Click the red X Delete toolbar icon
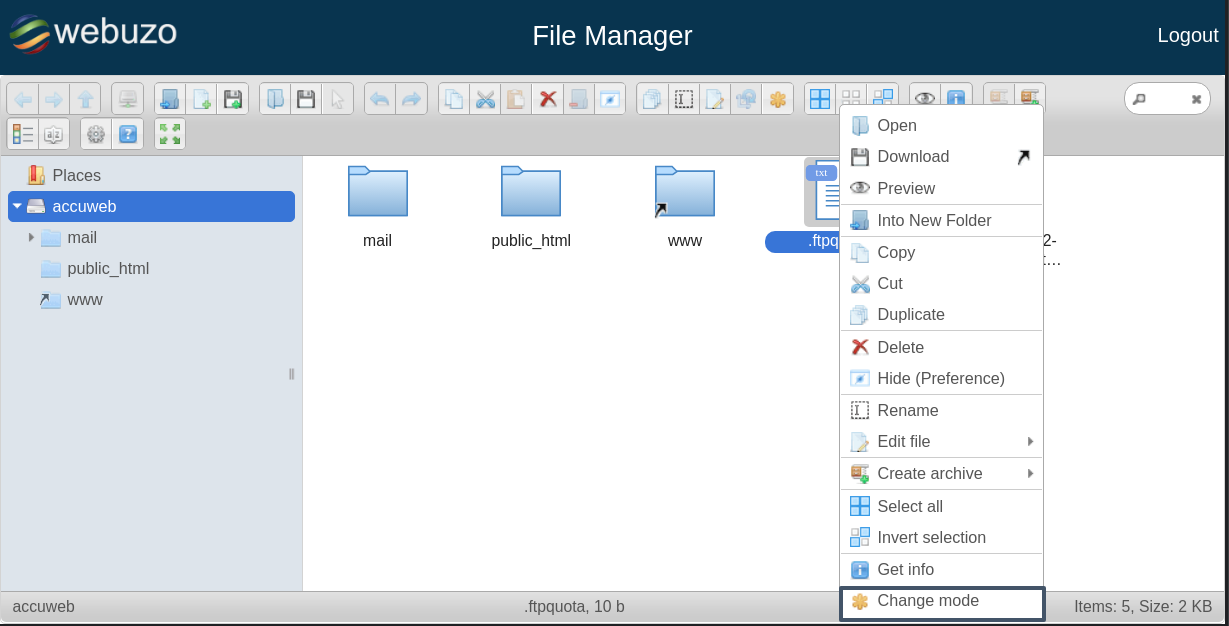 click(x=547, y=99)
